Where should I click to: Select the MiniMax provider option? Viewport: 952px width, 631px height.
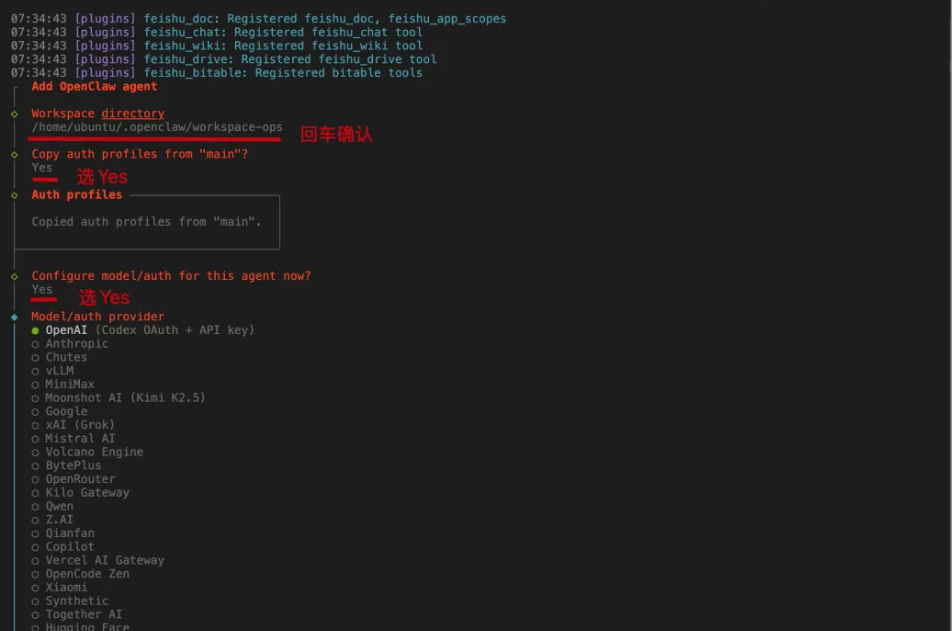[63, 384]
